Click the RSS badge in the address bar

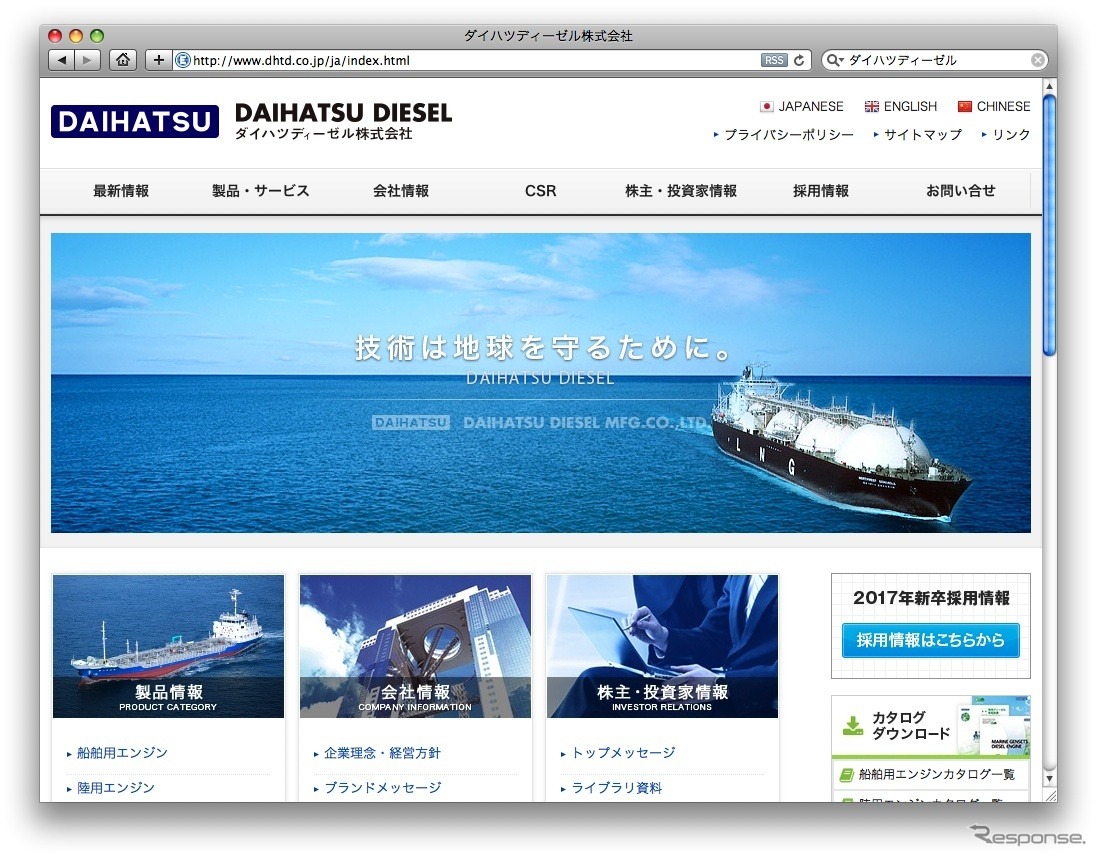(774, 60)
